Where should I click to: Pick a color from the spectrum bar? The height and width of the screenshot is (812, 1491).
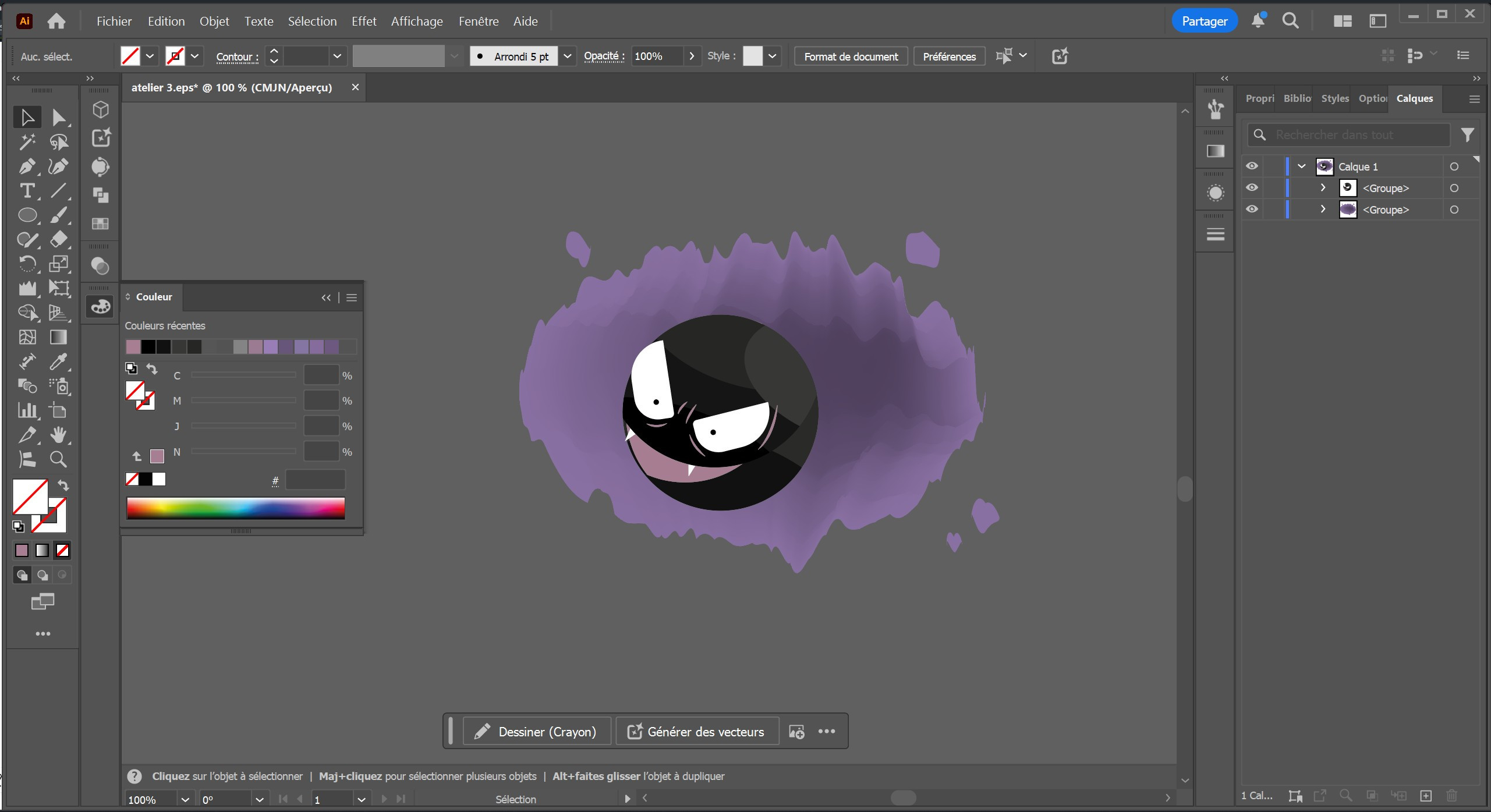tap(235, 508)
